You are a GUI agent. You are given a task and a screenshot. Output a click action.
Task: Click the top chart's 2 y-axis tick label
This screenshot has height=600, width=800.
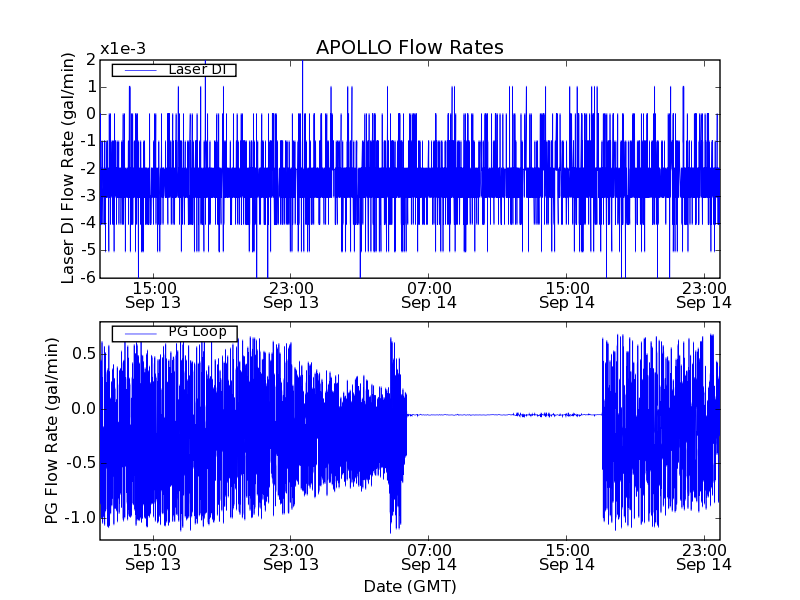coord(91,60)
